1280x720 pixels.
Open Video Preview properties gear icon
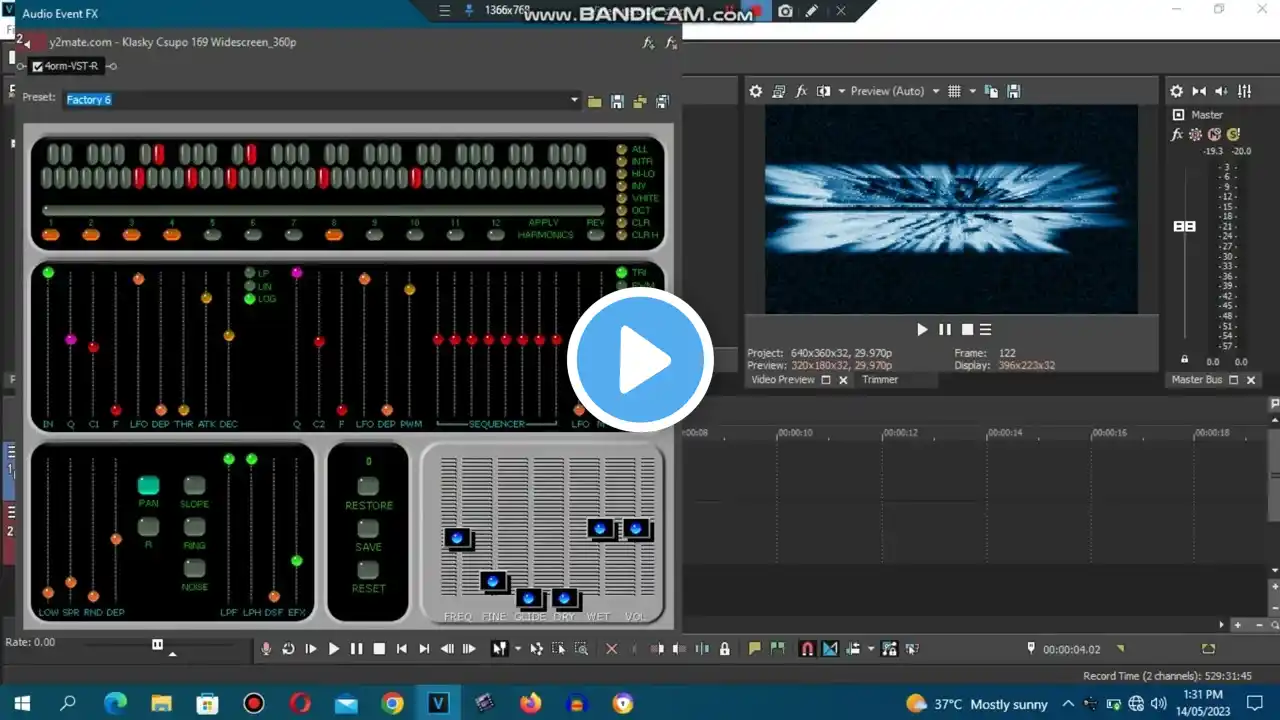point(756,91)
